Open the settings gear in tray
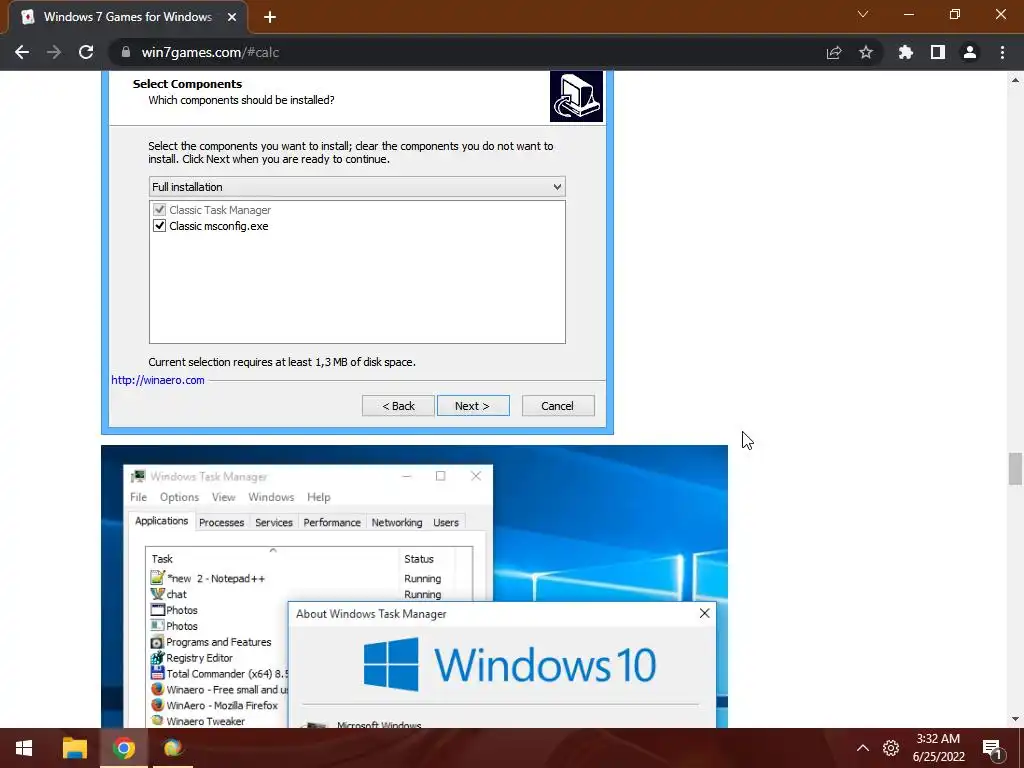Screen dimensions: 1024x768 click(x=891, y=748)
